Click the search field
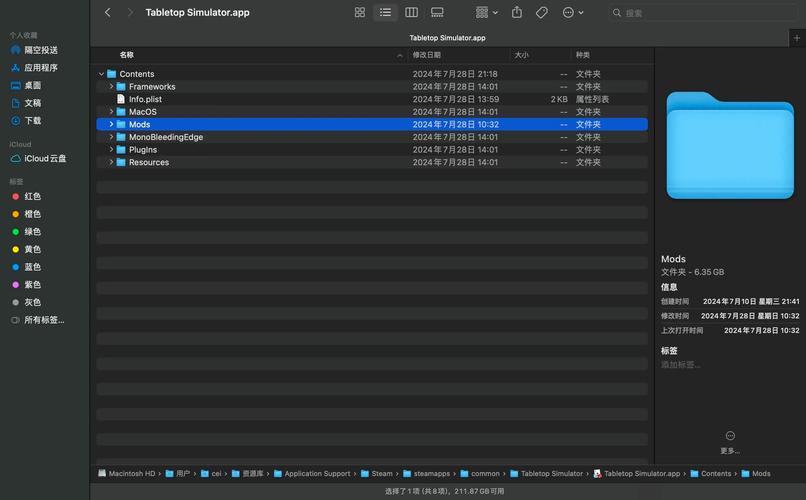Image resolution: width=806 pixels, height=500 pixels. [702, 13]
